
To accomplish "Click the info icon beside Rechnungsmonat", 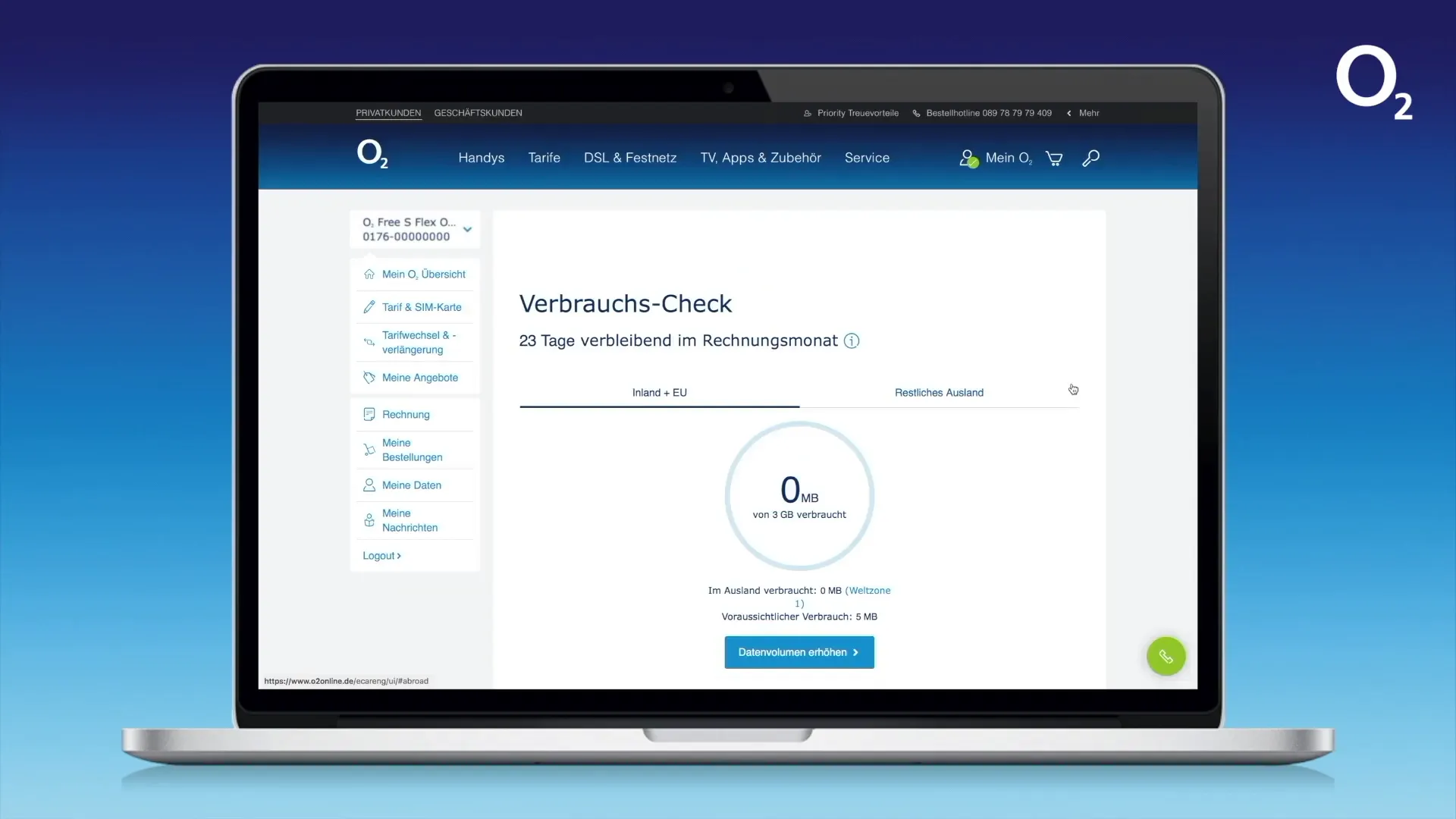I will (x=852, y=341).
